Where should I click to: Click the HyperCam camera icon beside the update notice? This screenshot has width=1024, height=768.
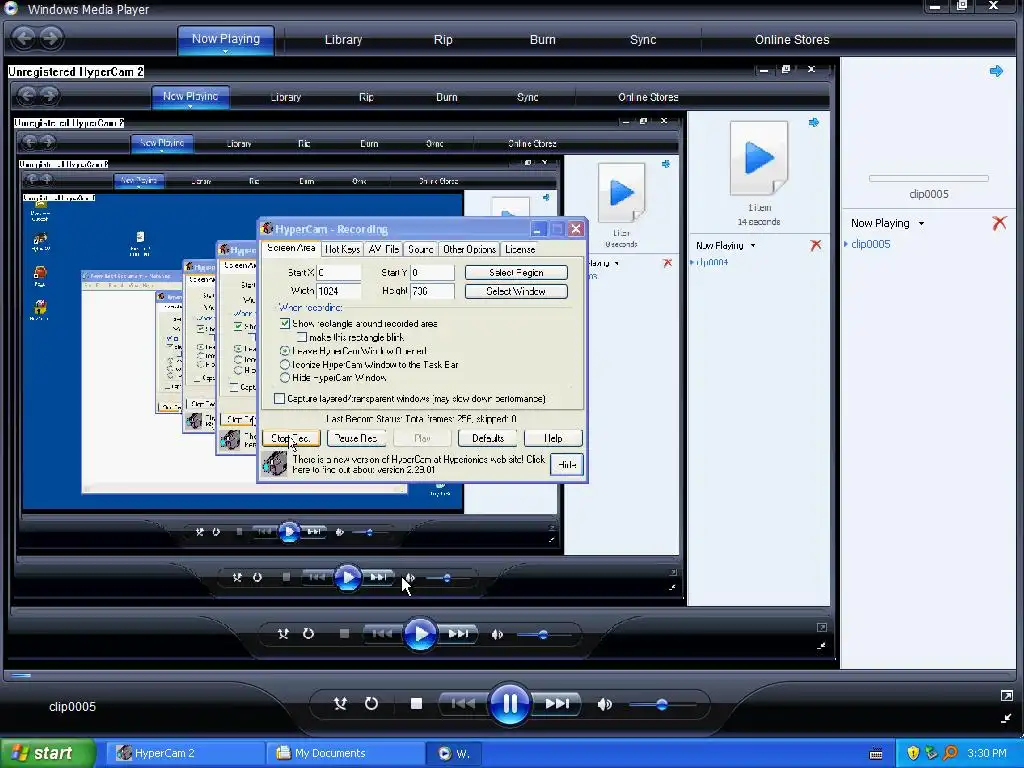pos(274,464)
